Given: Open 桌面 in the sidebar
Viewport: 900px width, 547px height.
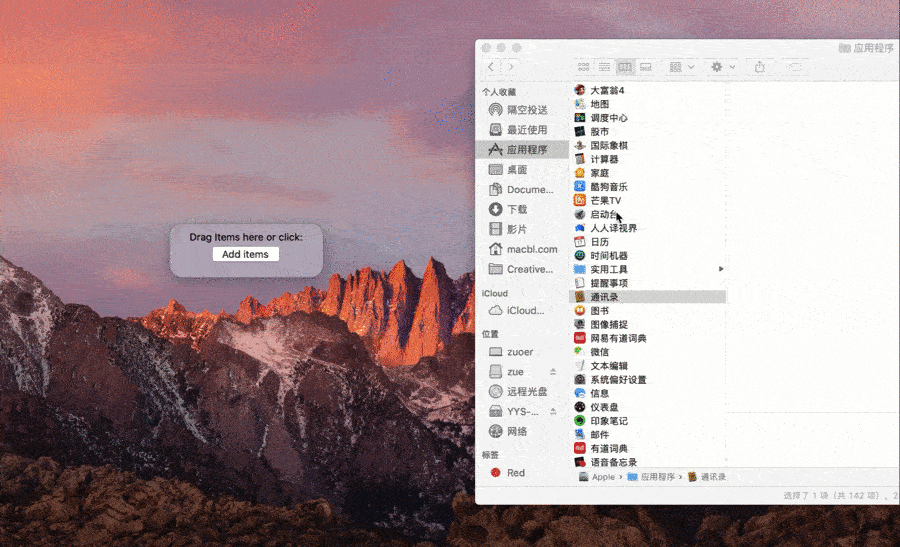Looking at the screenshot, I should 522,169.
